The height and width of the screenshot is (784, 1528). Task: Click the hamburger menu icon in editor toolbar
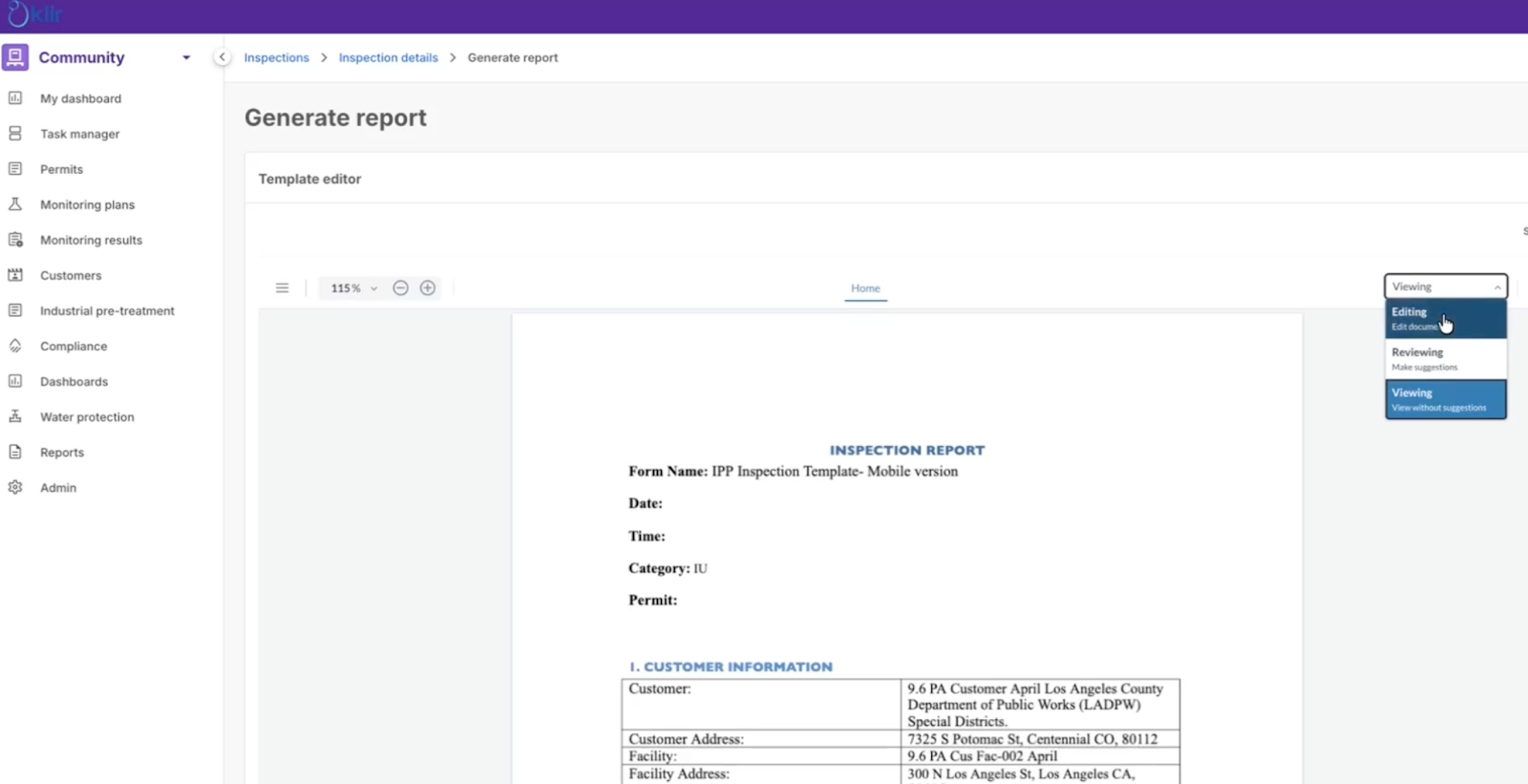pyautogui.click(x=282, y=288)
